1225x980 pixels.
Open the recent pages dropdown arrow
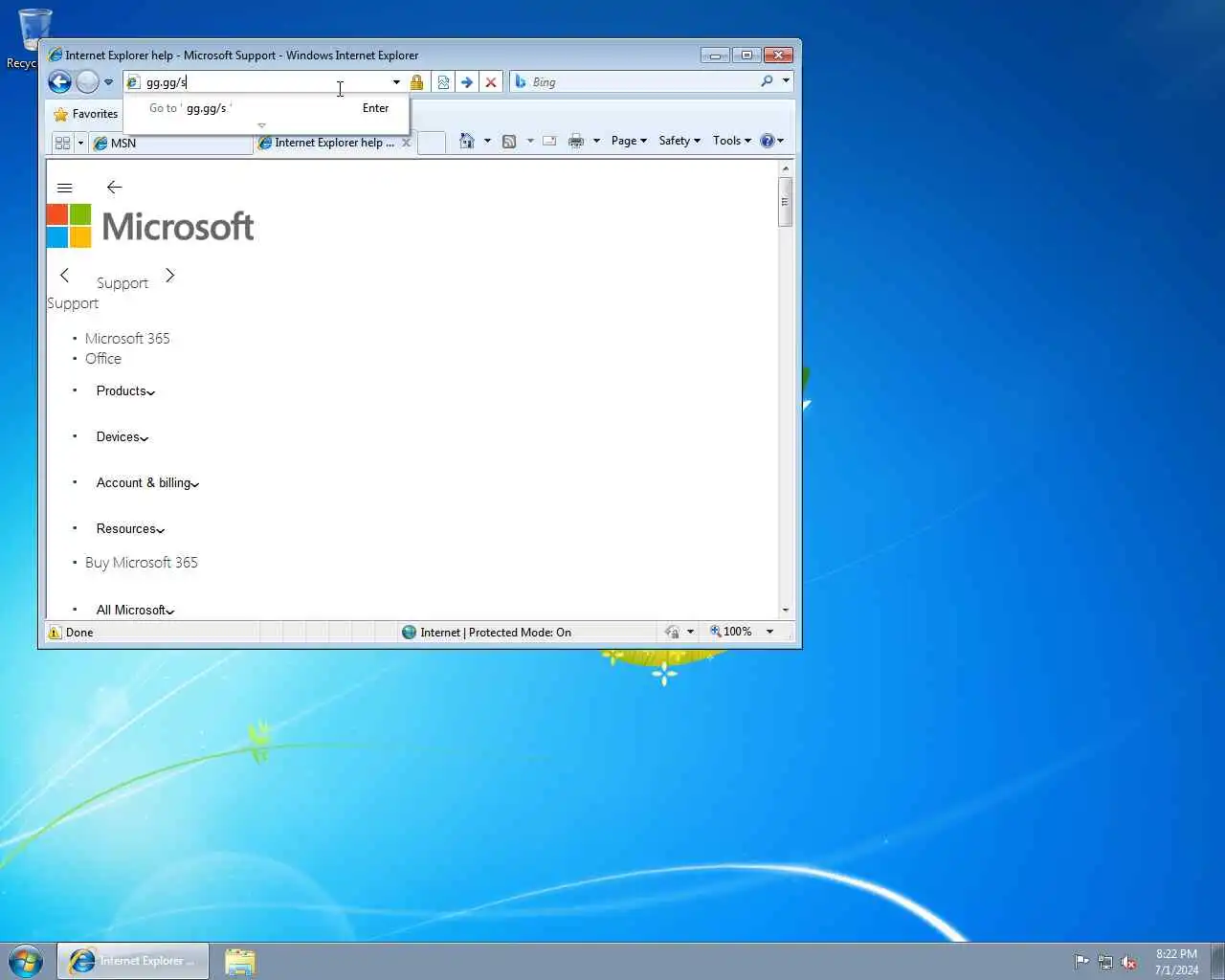[x=108, y=82]
